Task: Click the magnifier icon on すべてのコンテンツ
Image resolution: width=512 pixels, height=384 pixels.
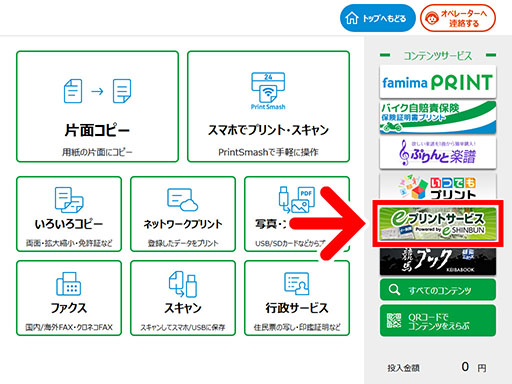Action: [394, 290]
